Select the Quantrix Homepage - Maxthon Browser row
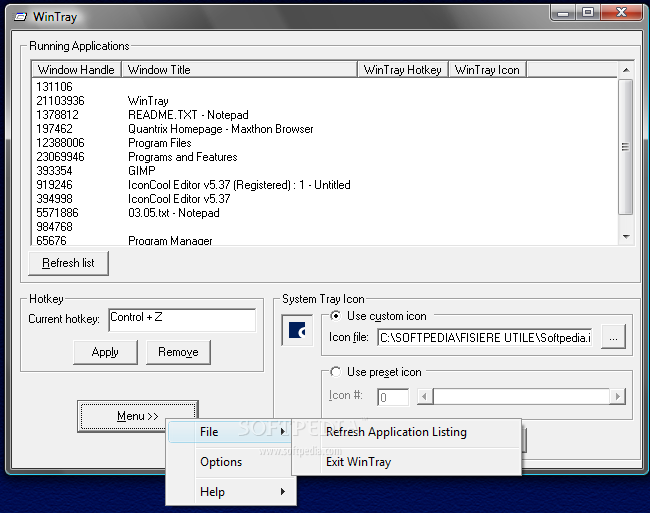This screenshot has height=513, width=650. click(x=324, y=129)
